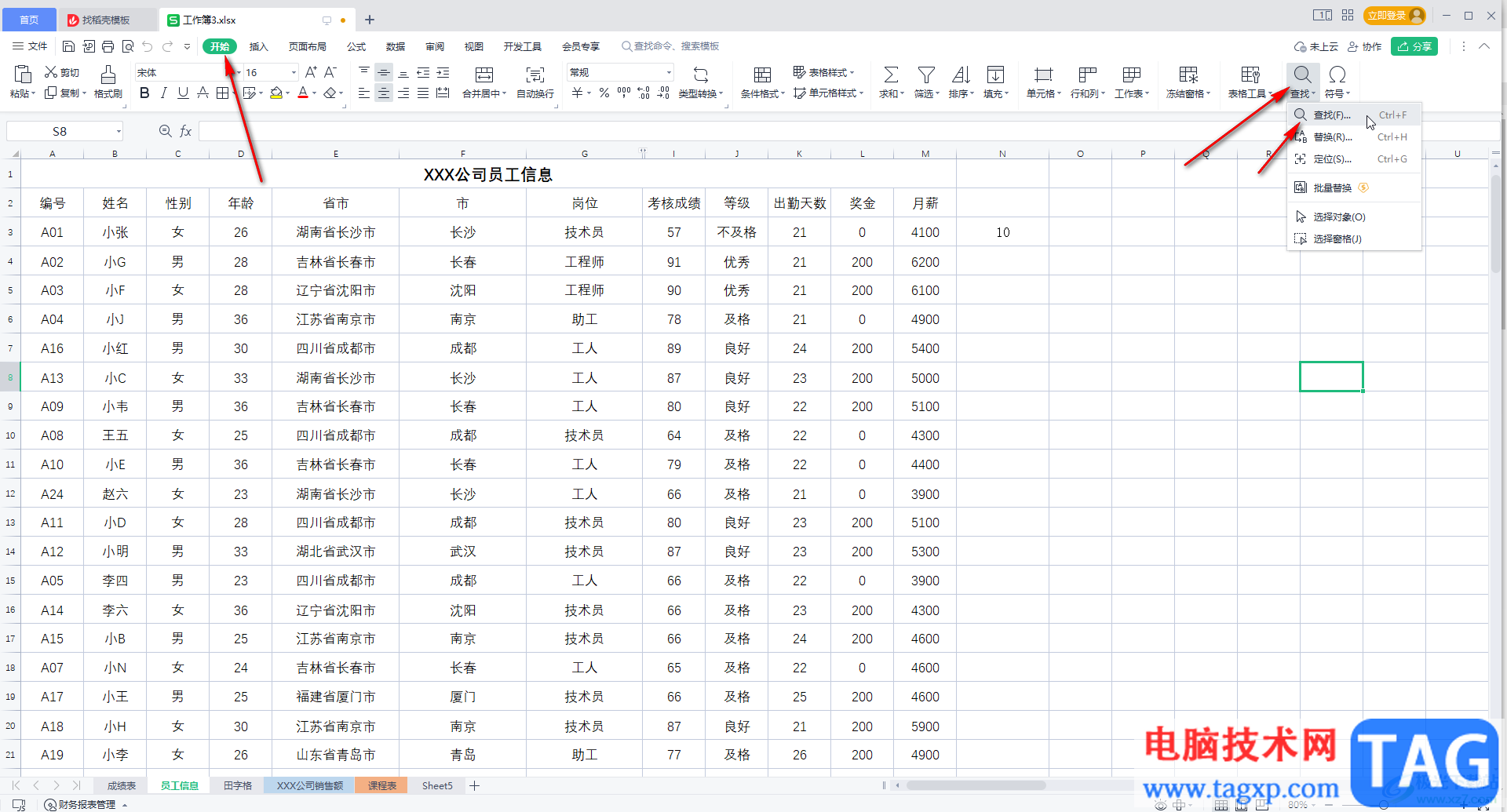1507x812 pixels.
Task: Switch to the 课程表 sheet tab
Action: click(381, 785)
